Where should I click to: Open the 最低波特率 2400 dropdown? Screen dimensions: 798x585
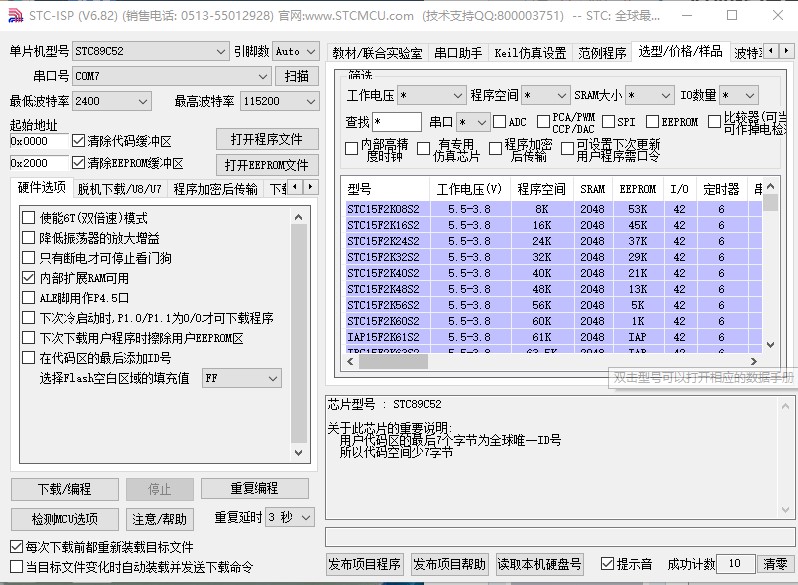pyautogui.click(x=112, y=101)
